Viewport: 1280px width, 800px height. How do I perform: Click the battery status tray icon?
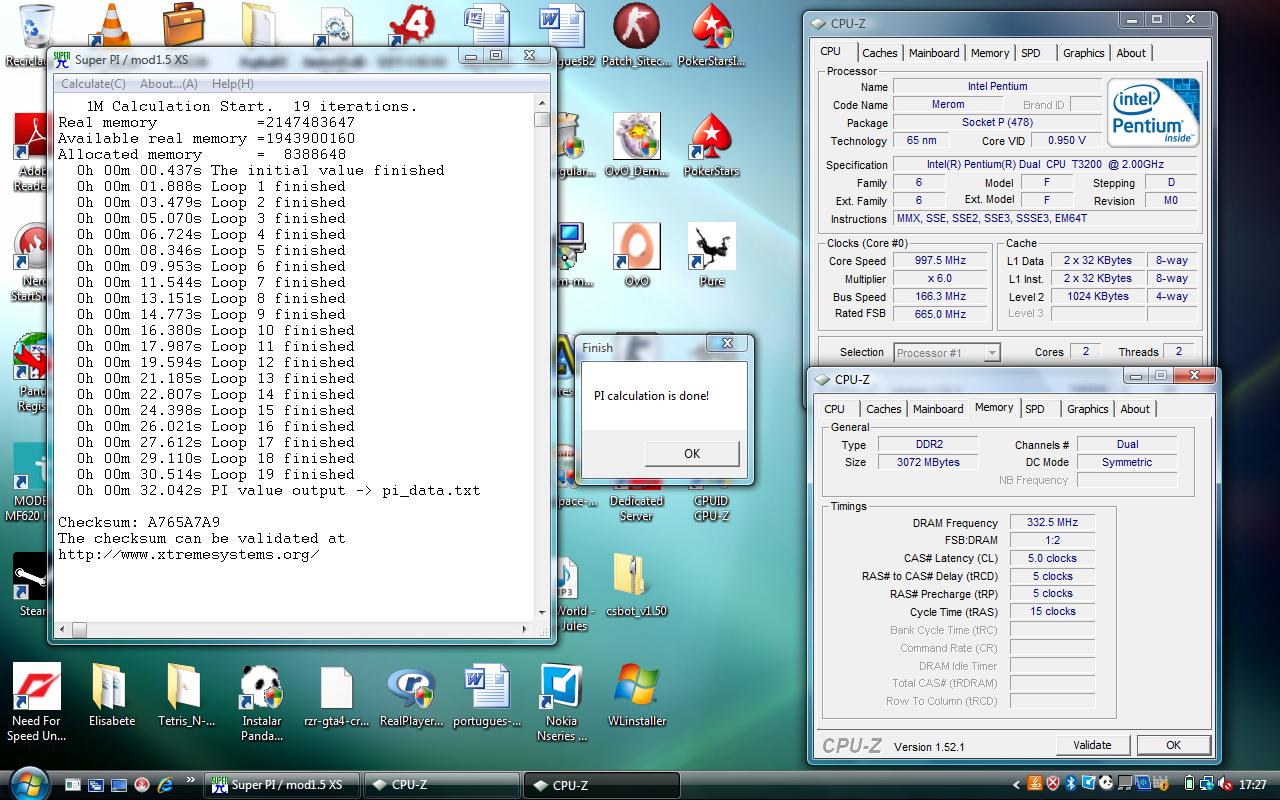pos(1190,784)
